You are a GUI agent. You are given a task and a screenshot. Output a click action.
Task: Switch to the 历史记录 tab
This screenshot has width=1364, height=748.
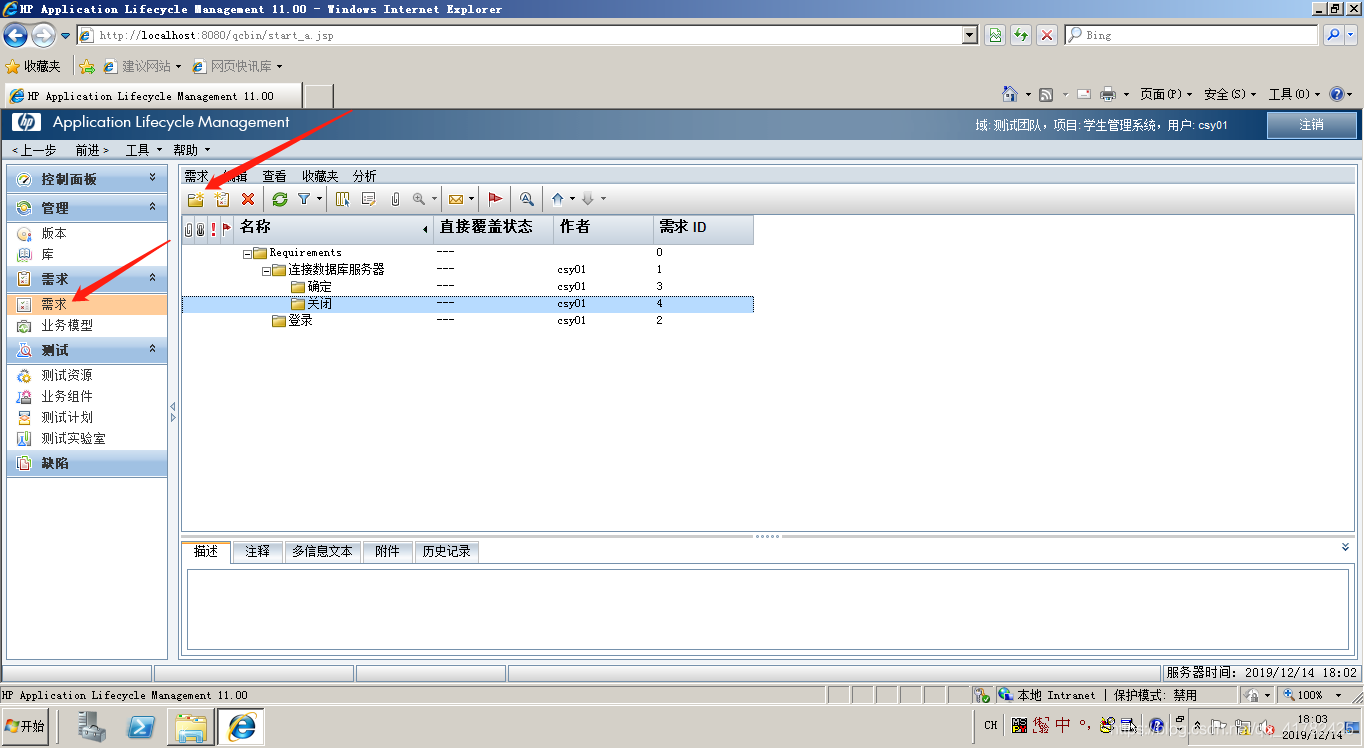coord(446,551)
